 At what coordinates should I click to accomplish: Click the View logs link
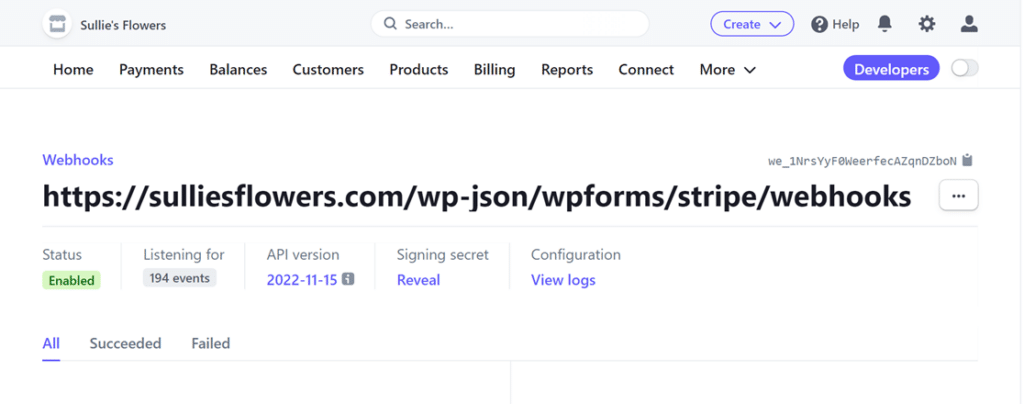tap(563, 280)
